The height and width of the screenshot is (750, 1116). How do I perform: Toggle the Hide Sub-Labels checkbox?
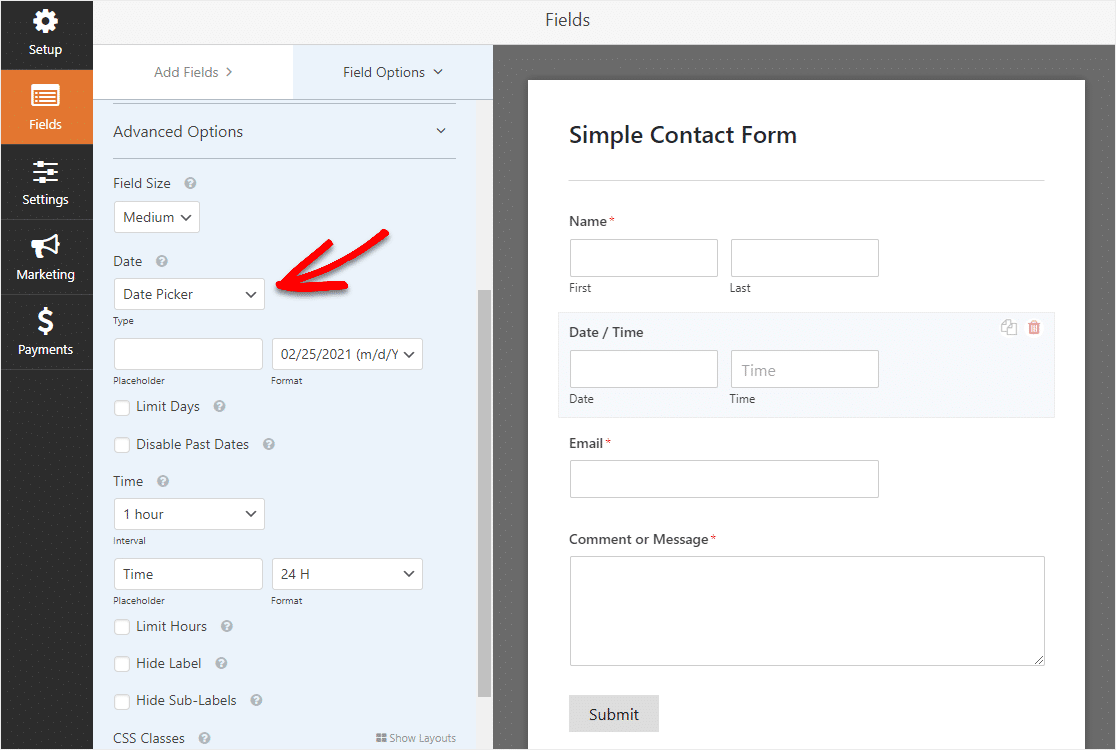click(x=122, y=702)
